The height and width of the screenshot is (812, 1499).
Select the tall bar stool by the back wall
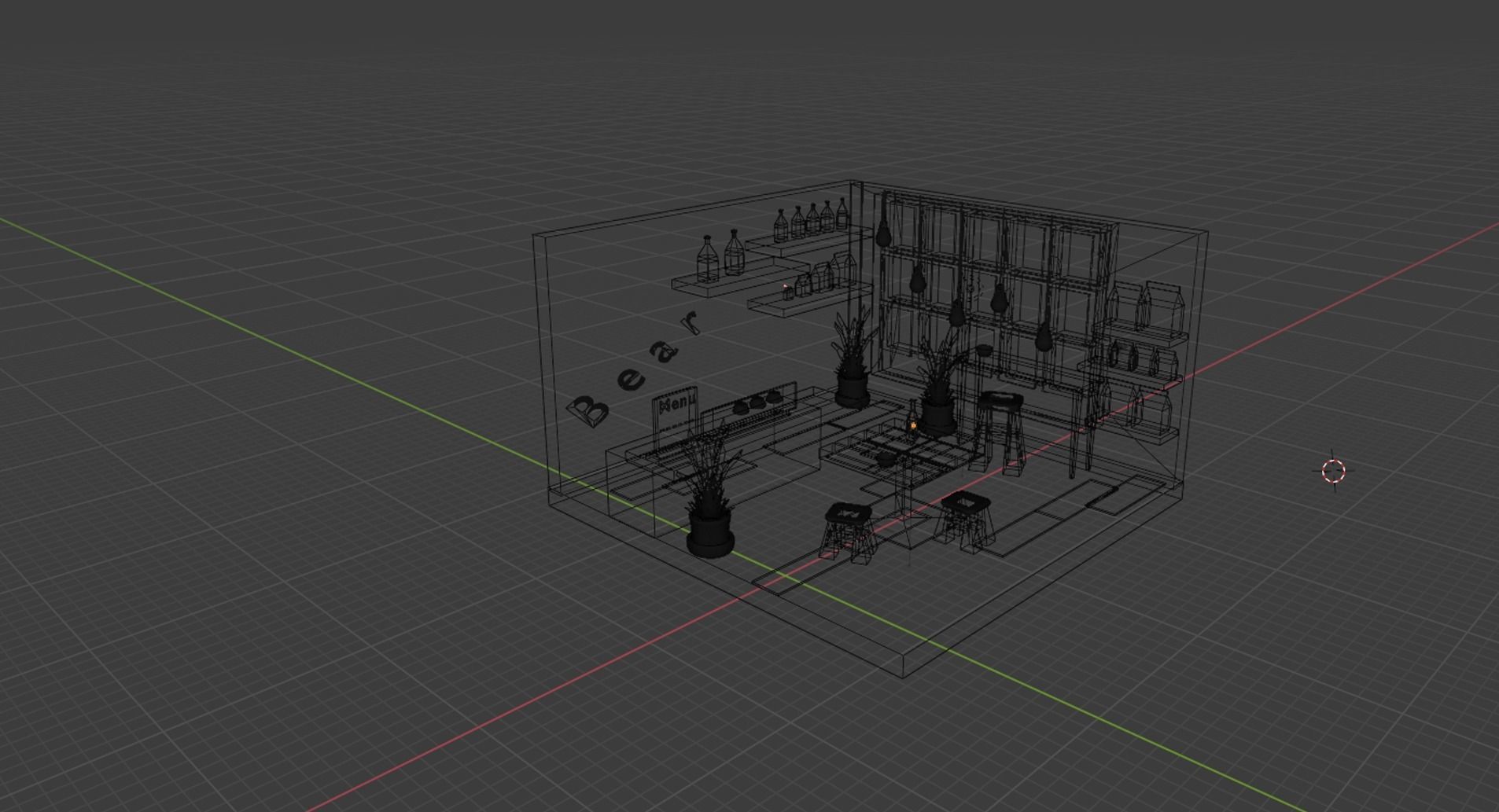[x=1000, y=432]
